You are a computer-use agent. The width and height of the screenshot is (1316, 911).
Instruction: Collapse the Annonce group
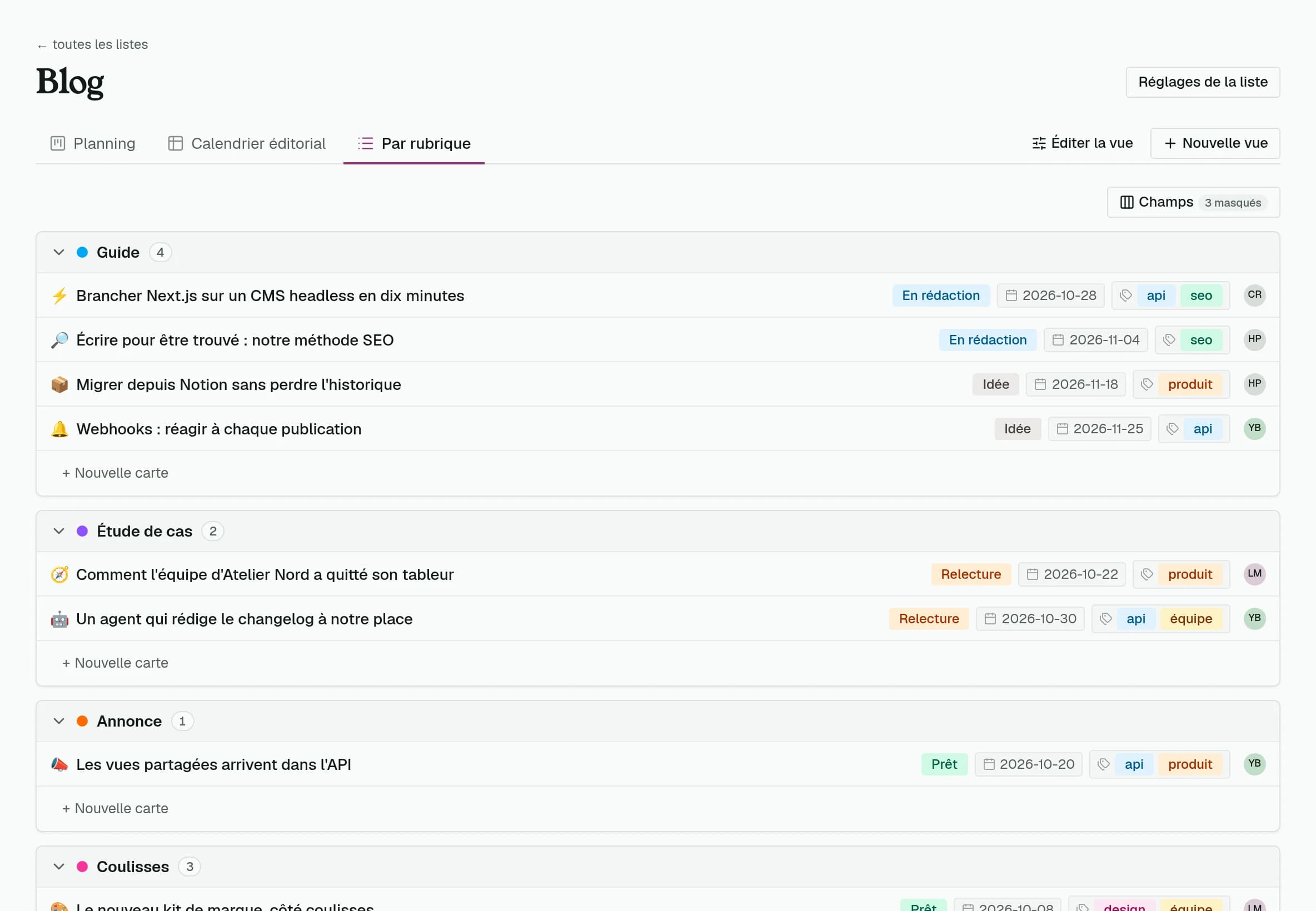click(x=59, y=722)
